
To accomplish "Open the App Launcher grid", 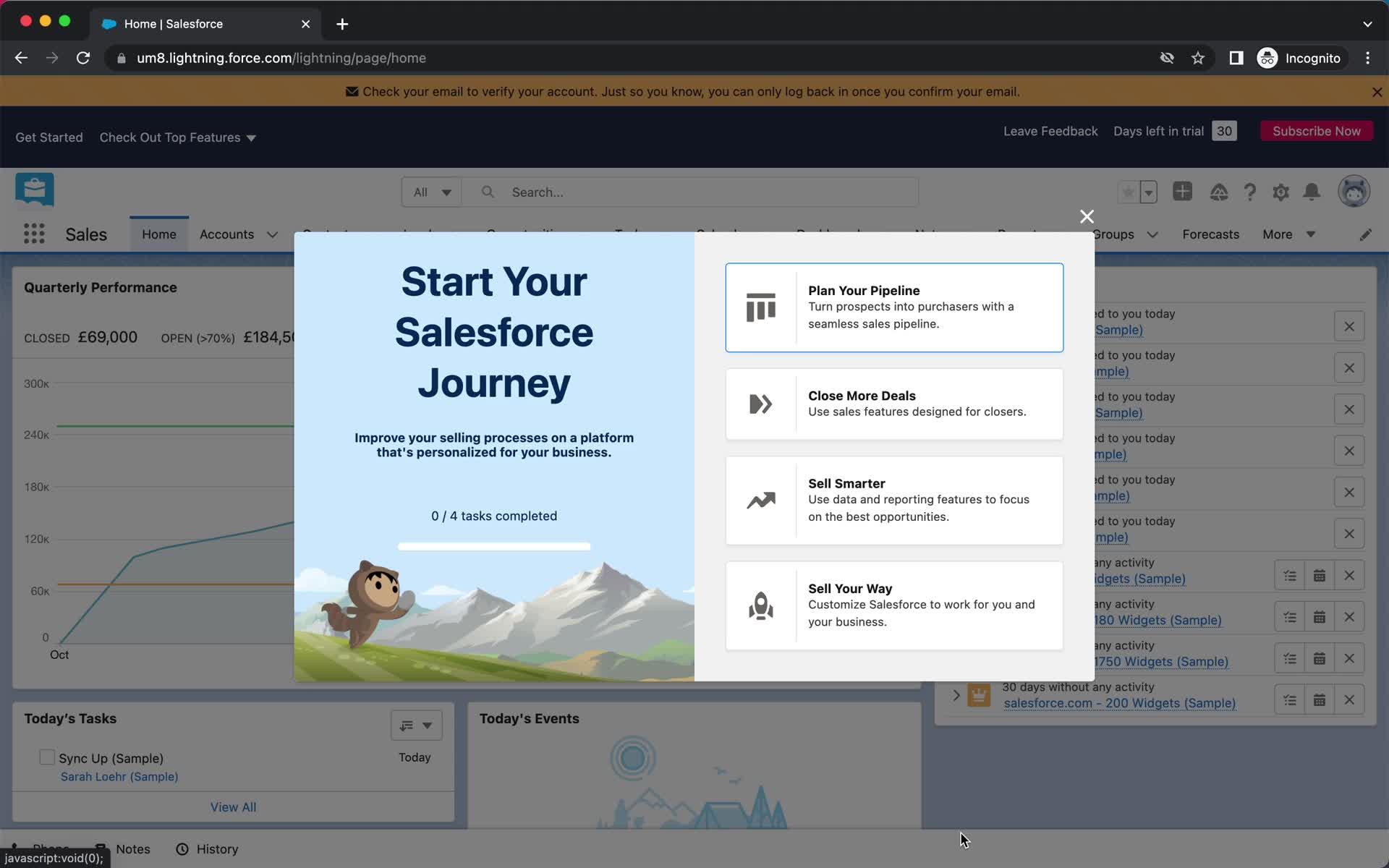I will [34, 234].
